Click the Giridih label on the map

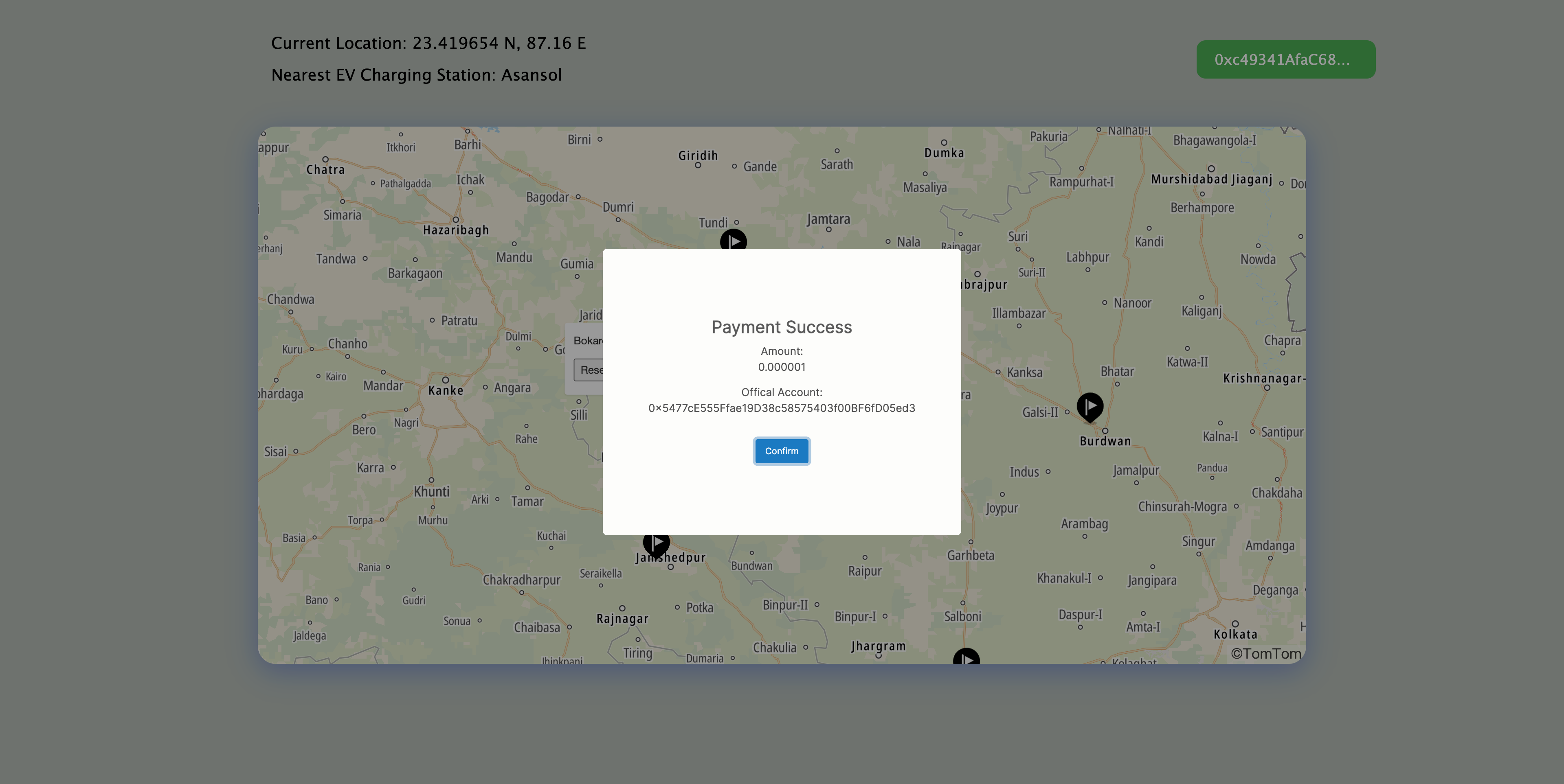click(698, 155)
